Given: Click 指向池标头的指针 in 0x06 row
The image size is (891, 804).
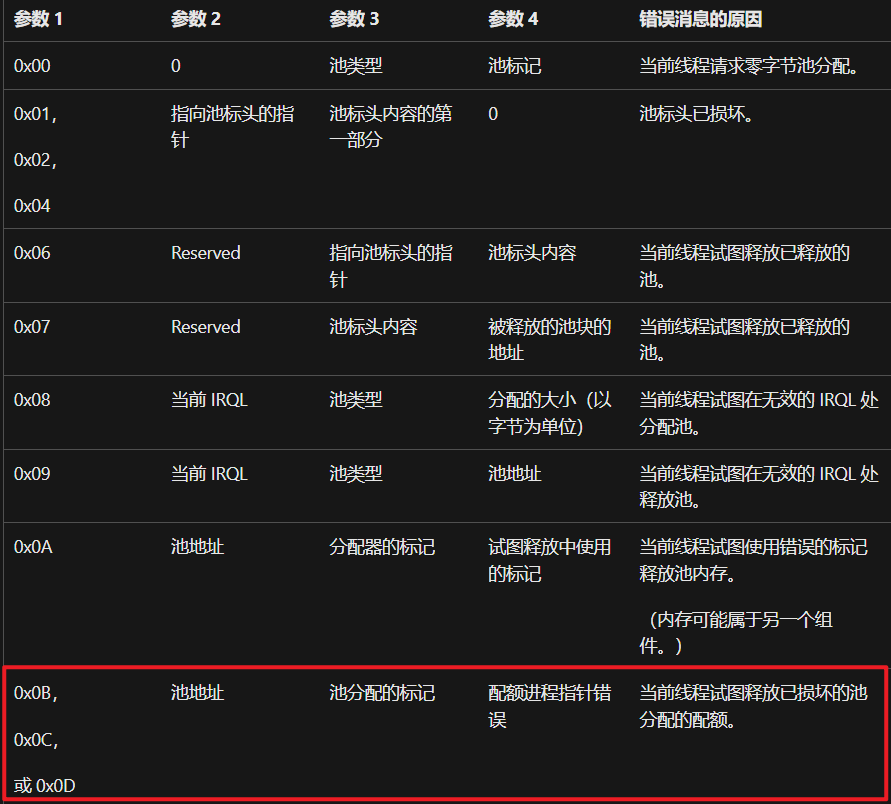Looking at the screenshot, I should 390,266.
